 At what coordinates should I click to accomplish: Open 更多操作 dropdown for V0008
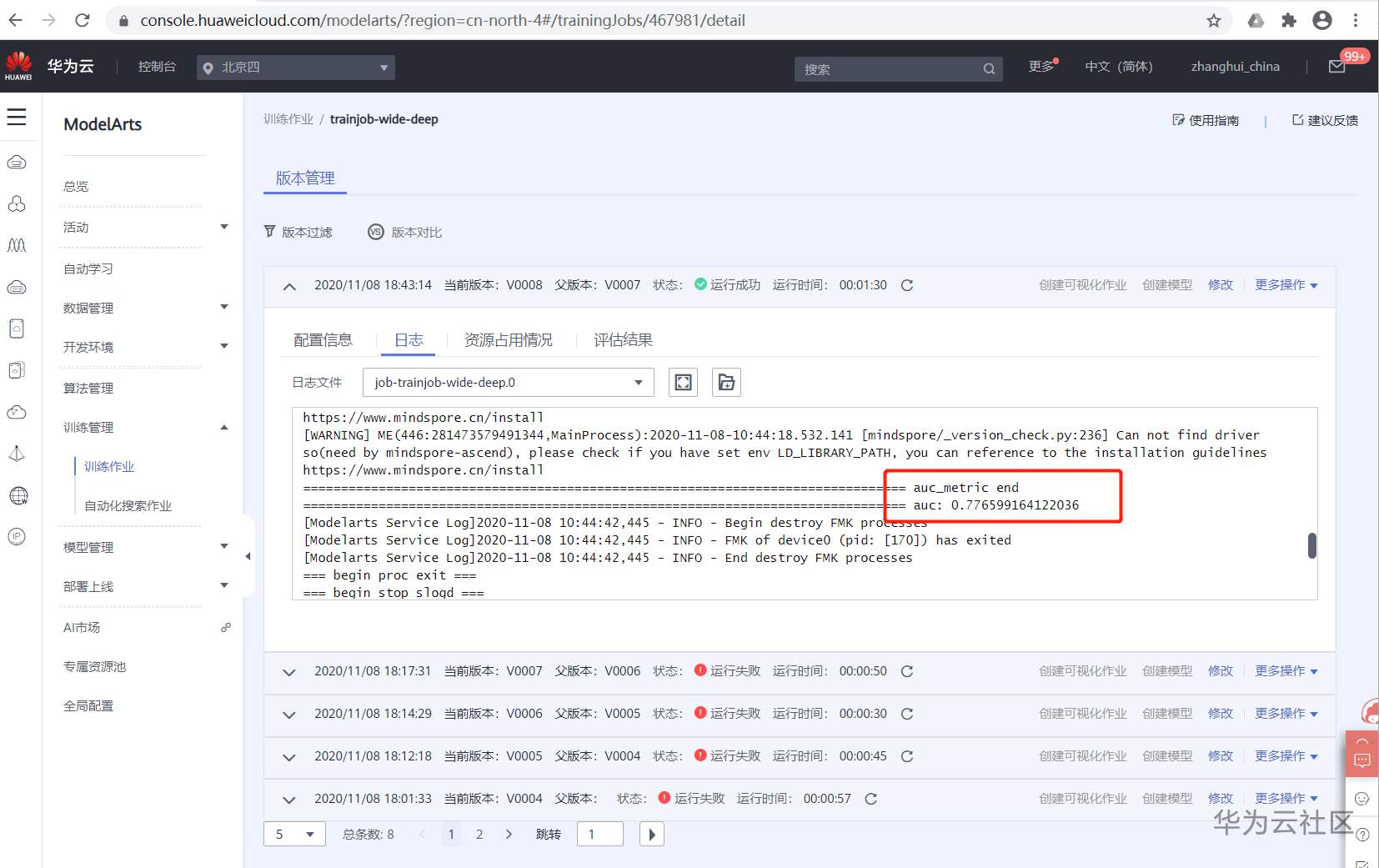click(x=1286, y=285)
